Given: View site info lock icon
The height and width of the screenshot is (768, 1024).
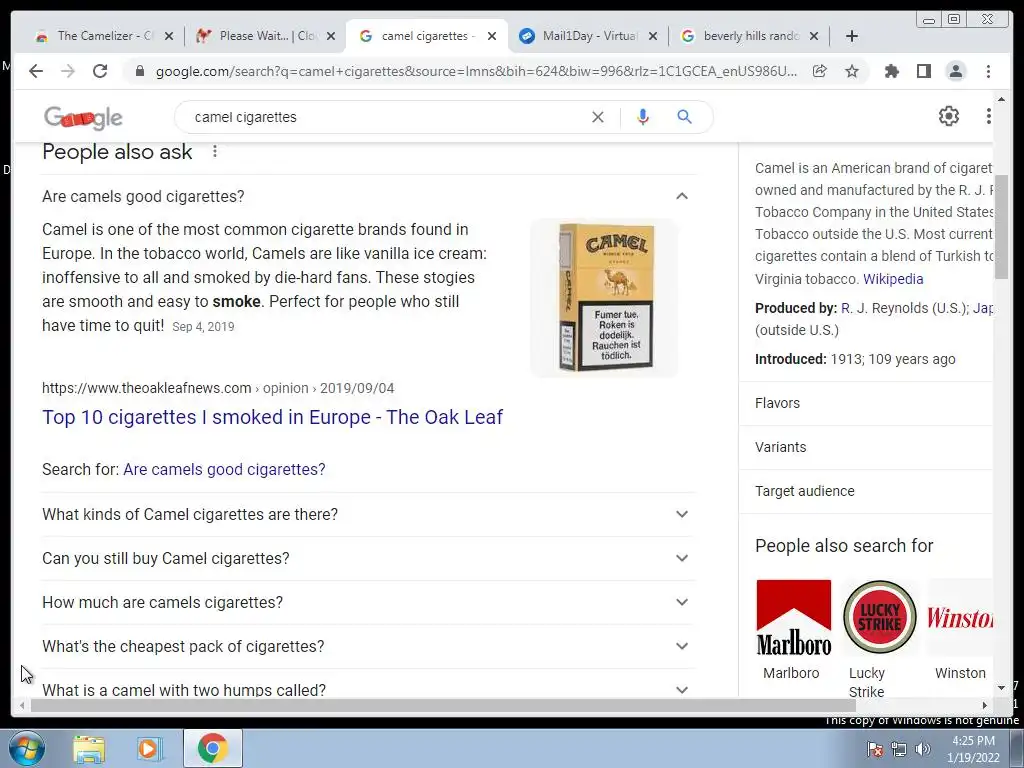Looking at the screenshot, I should pos(139,71).
